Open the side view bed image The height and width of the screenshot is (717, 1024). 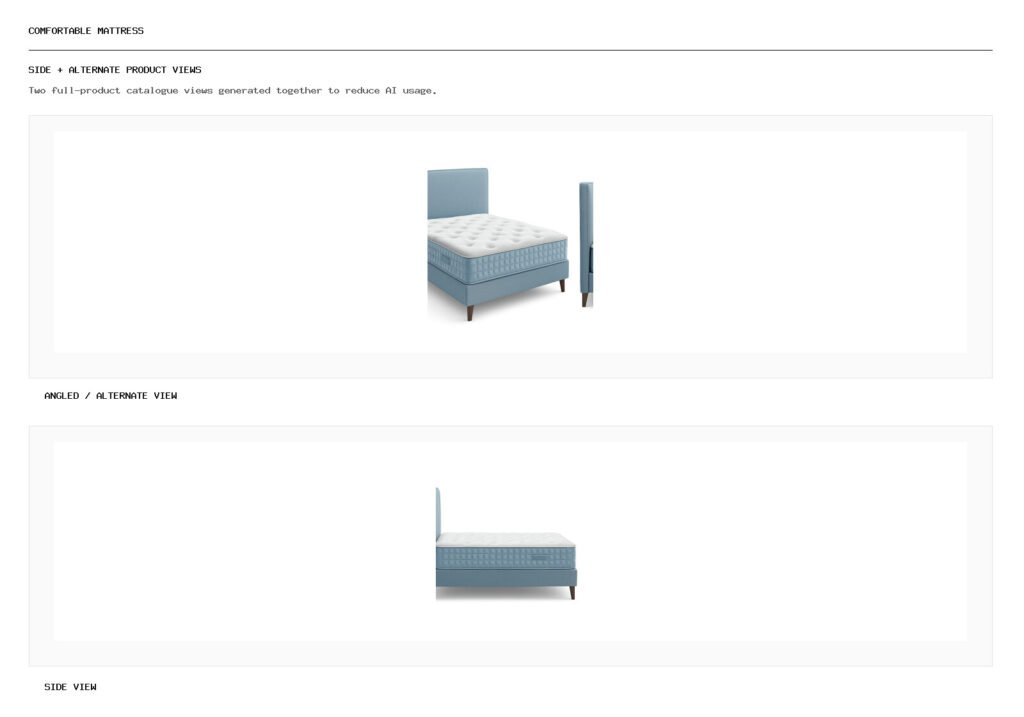[506, 543]
